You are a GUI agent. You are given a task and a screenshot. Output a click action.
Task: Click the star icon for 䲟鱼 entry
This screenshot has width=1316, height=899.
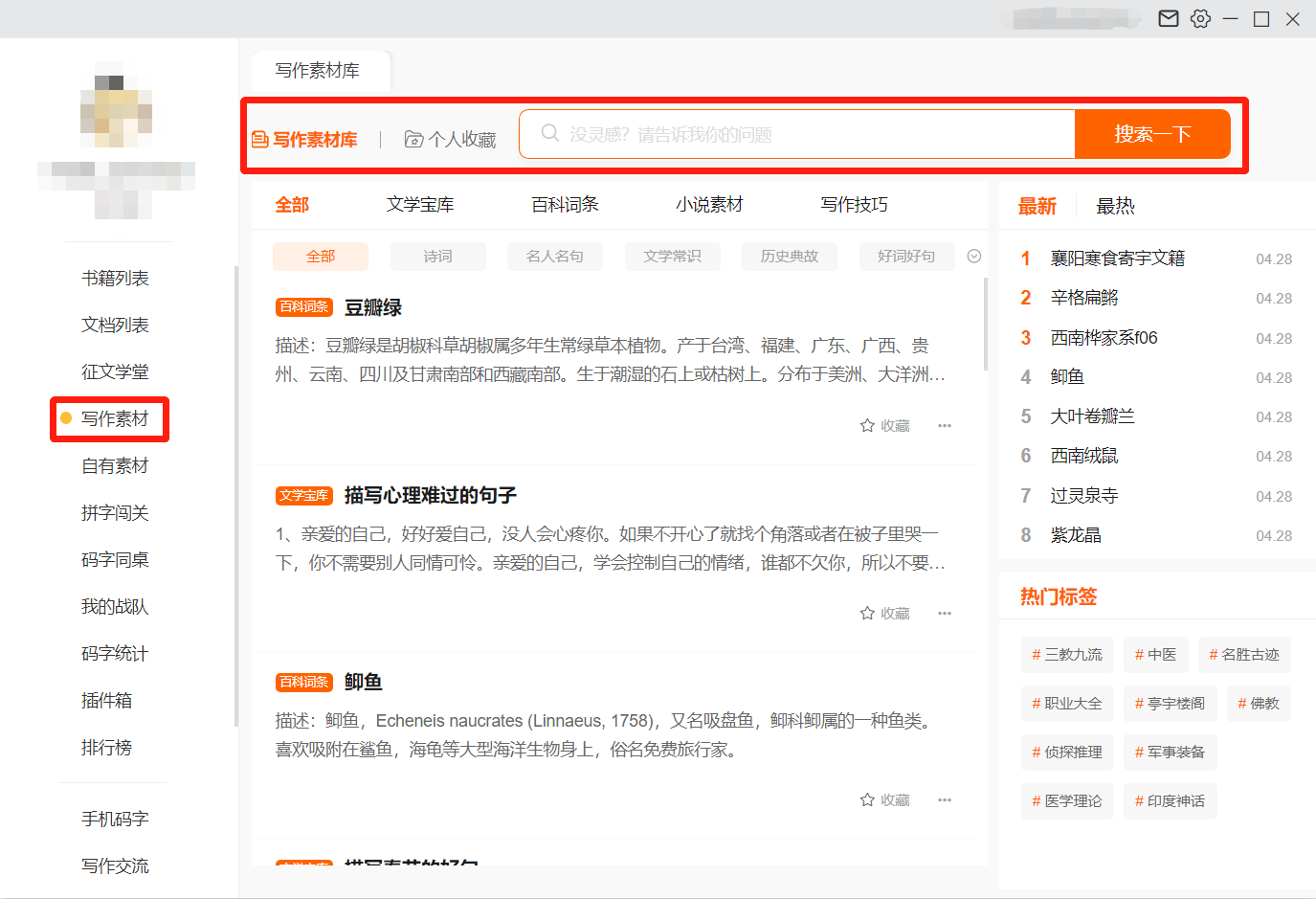(x=867, y=799)
